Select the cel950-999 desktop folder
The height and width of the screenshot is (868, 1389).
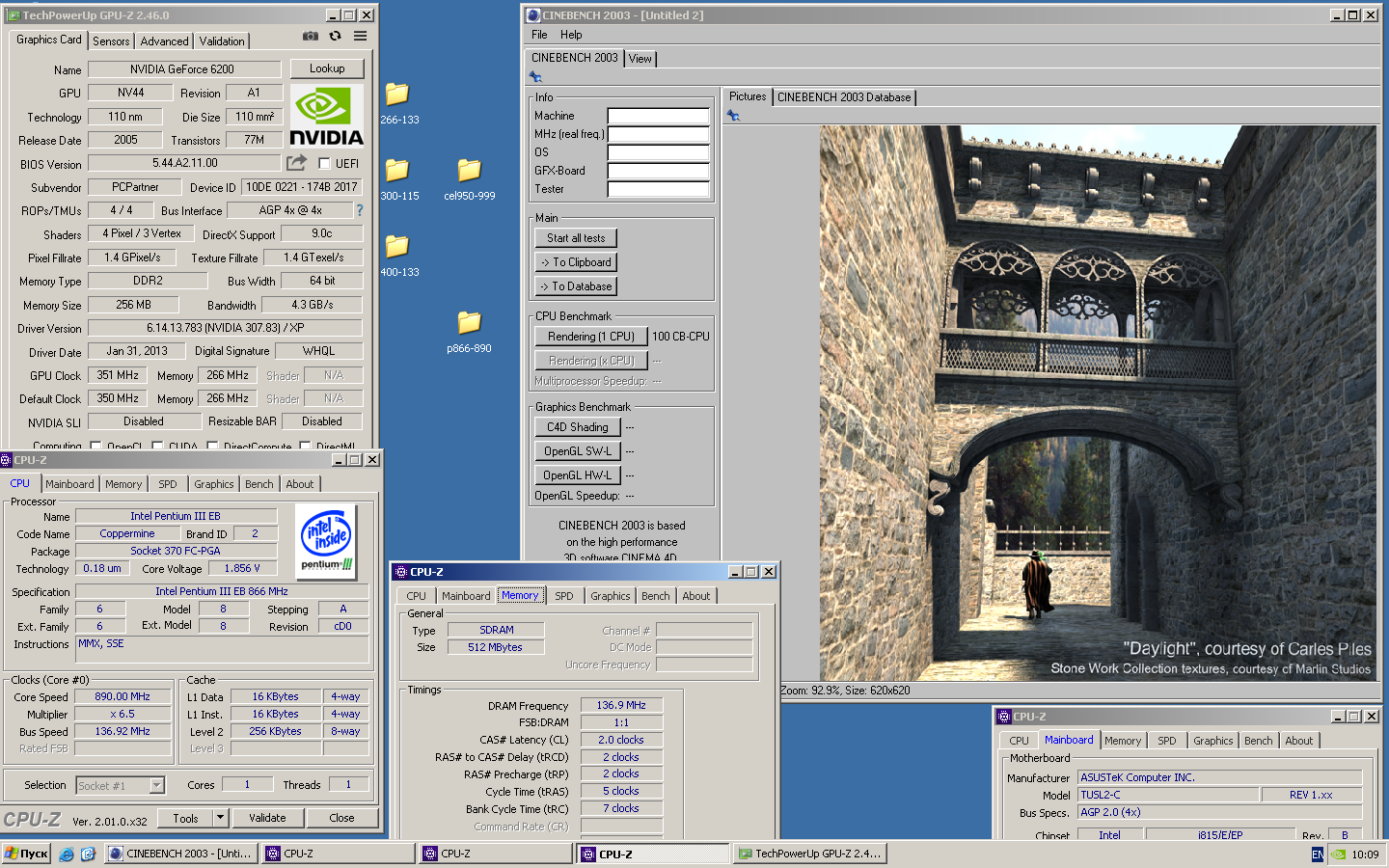[469, 179]
